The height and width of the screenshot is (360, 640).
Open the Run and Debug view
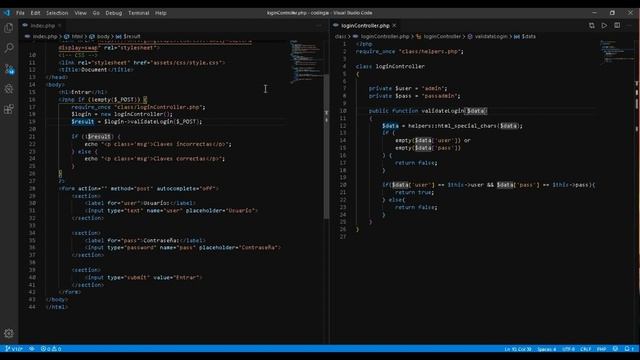9,89
